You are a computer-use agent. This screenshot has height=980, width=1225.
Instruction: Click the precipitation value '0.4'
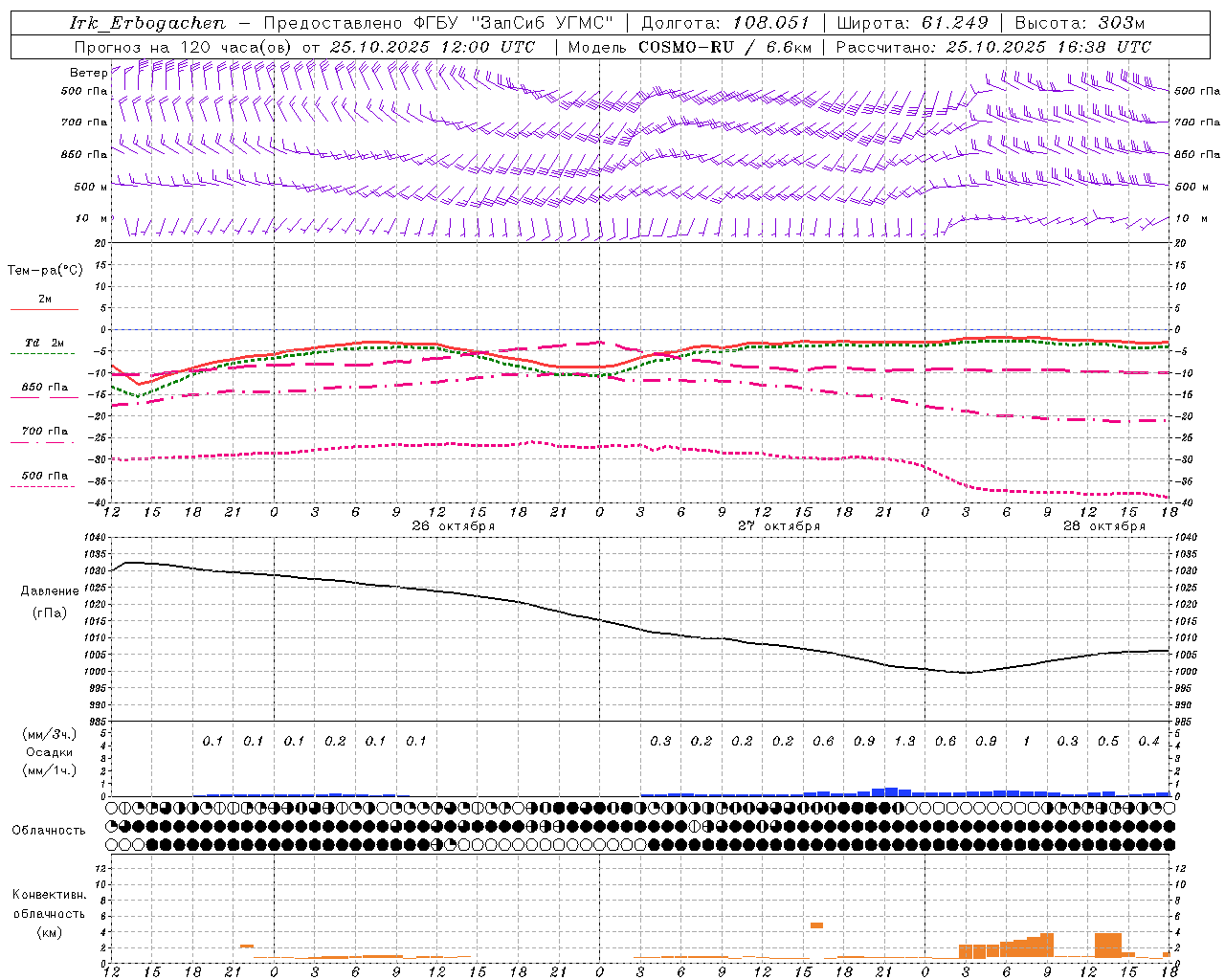click(x=1148, y=742)
